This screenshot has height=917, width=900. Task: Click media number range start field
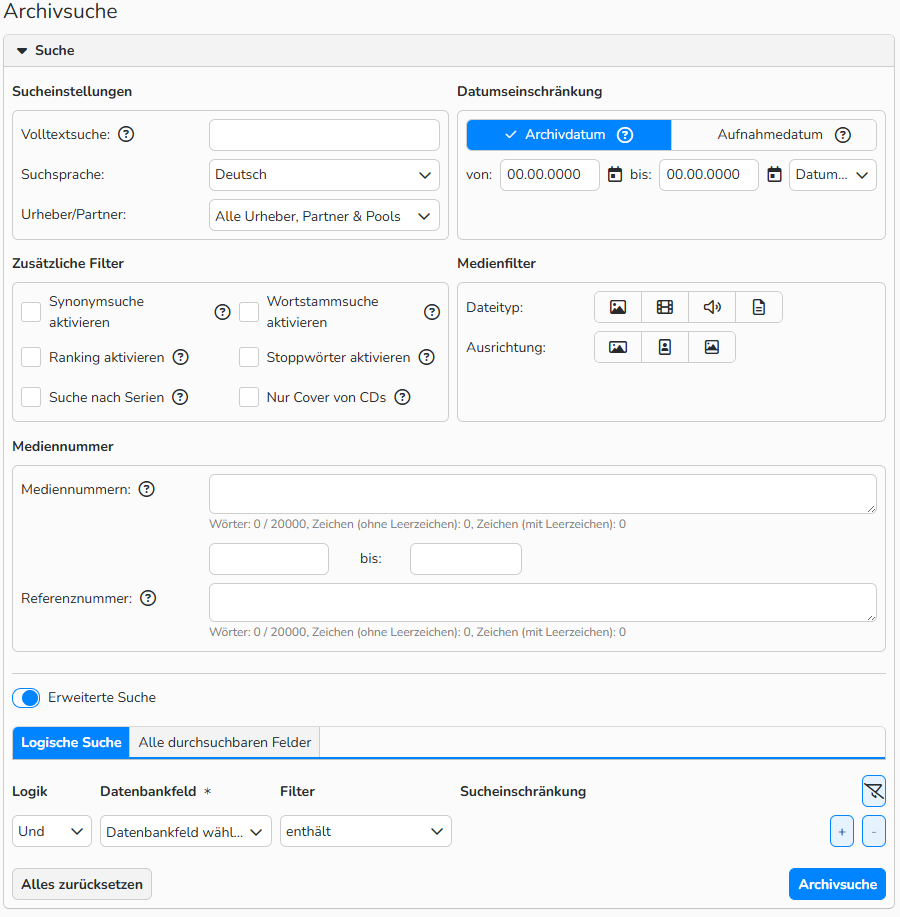tap(269, 559)
